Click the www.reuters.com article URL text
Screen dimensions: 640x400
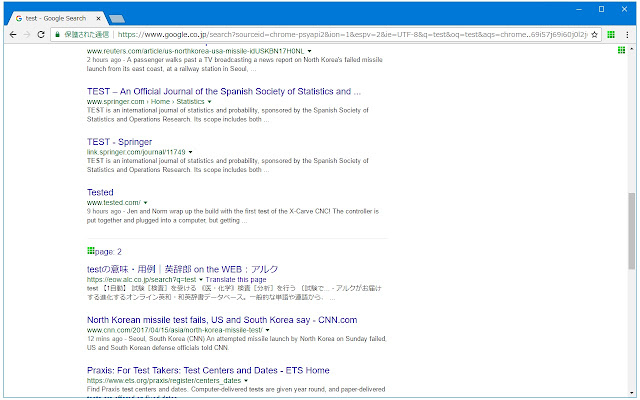(x=196, y=51)
